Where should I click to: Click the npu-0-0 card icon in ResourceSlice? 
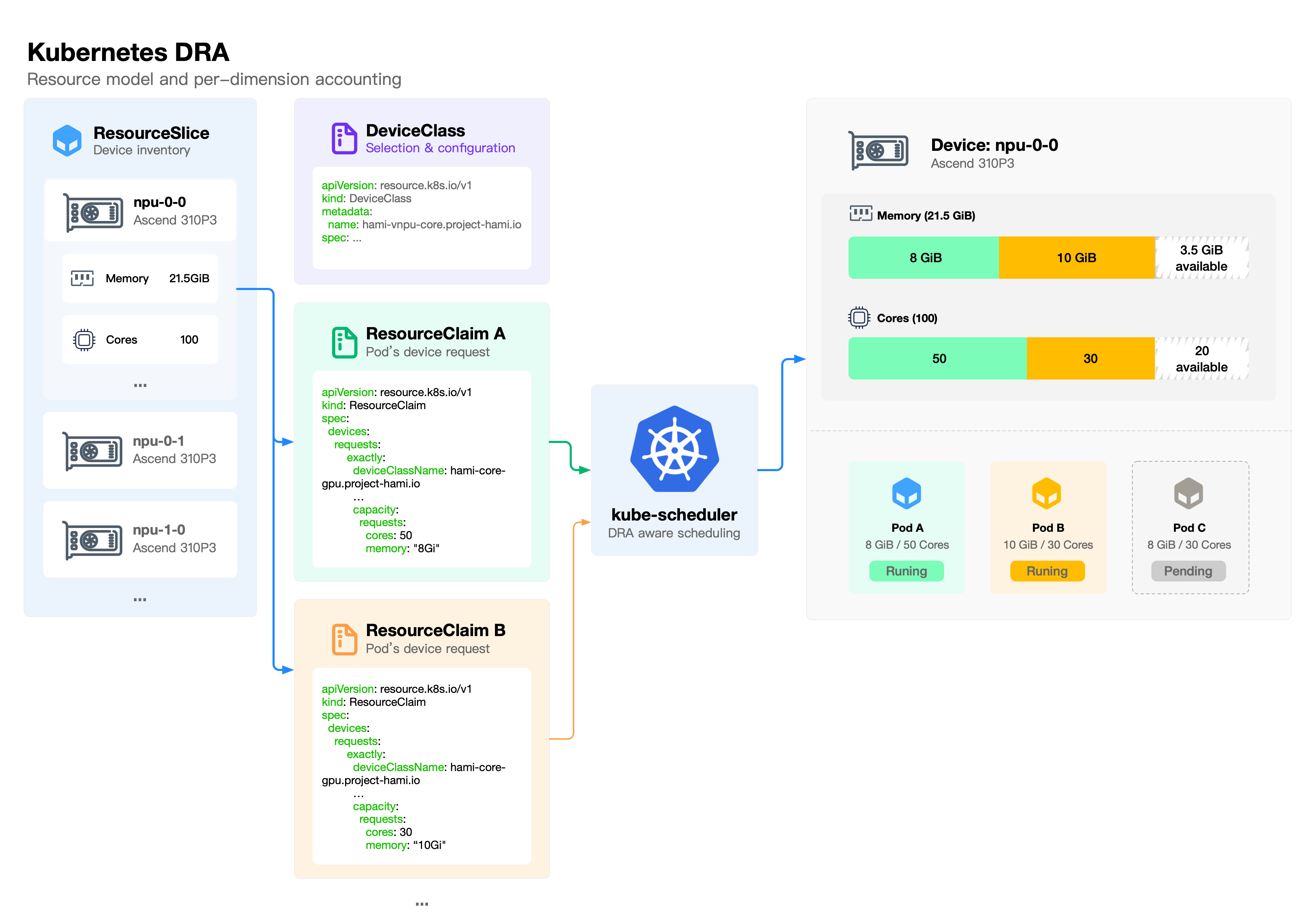pyautogui.click(x=93, y=213)
